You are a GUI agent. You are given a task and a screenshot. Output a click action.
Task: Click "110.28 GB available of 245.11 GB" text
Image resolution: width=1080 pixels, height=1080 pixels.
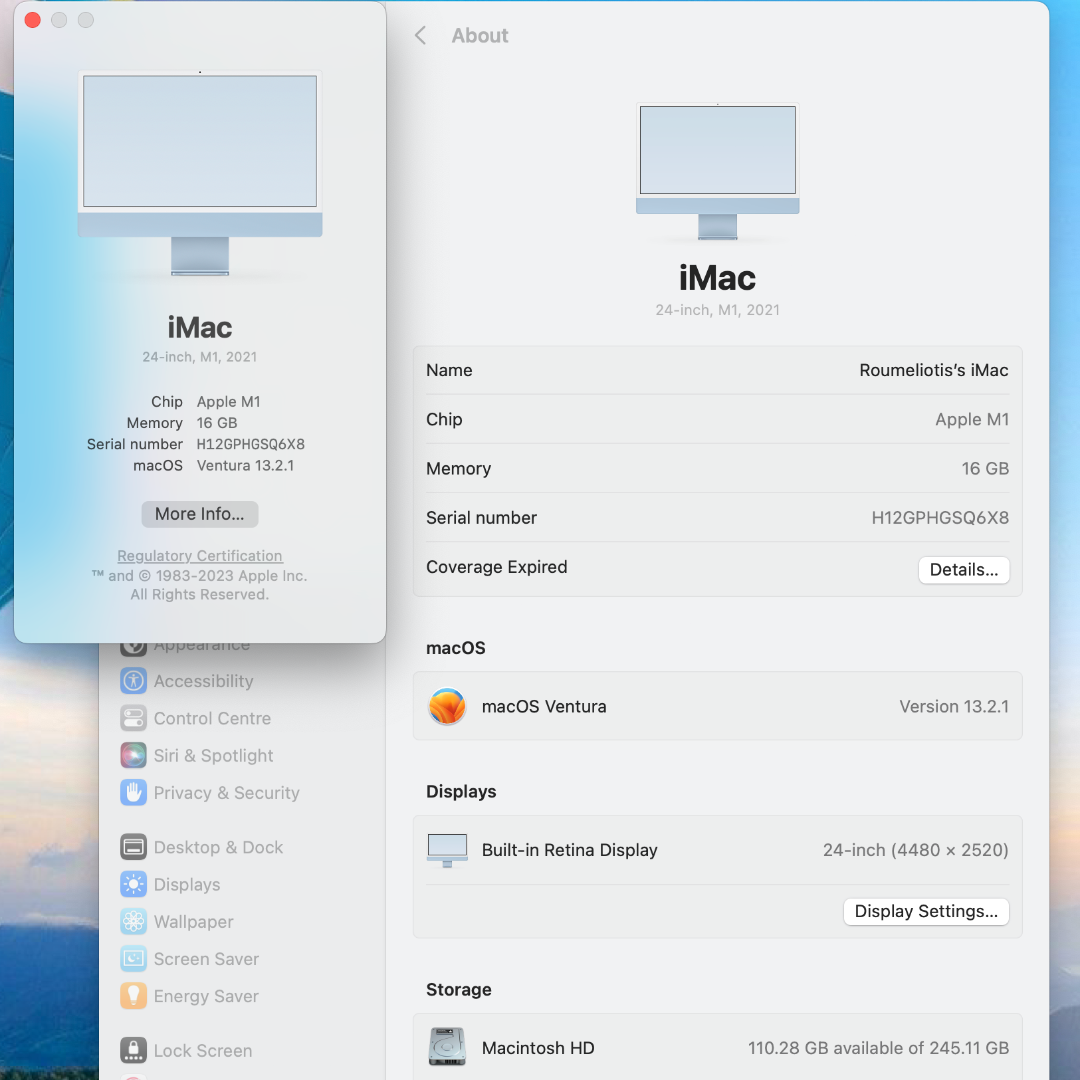click(878, 1048)
